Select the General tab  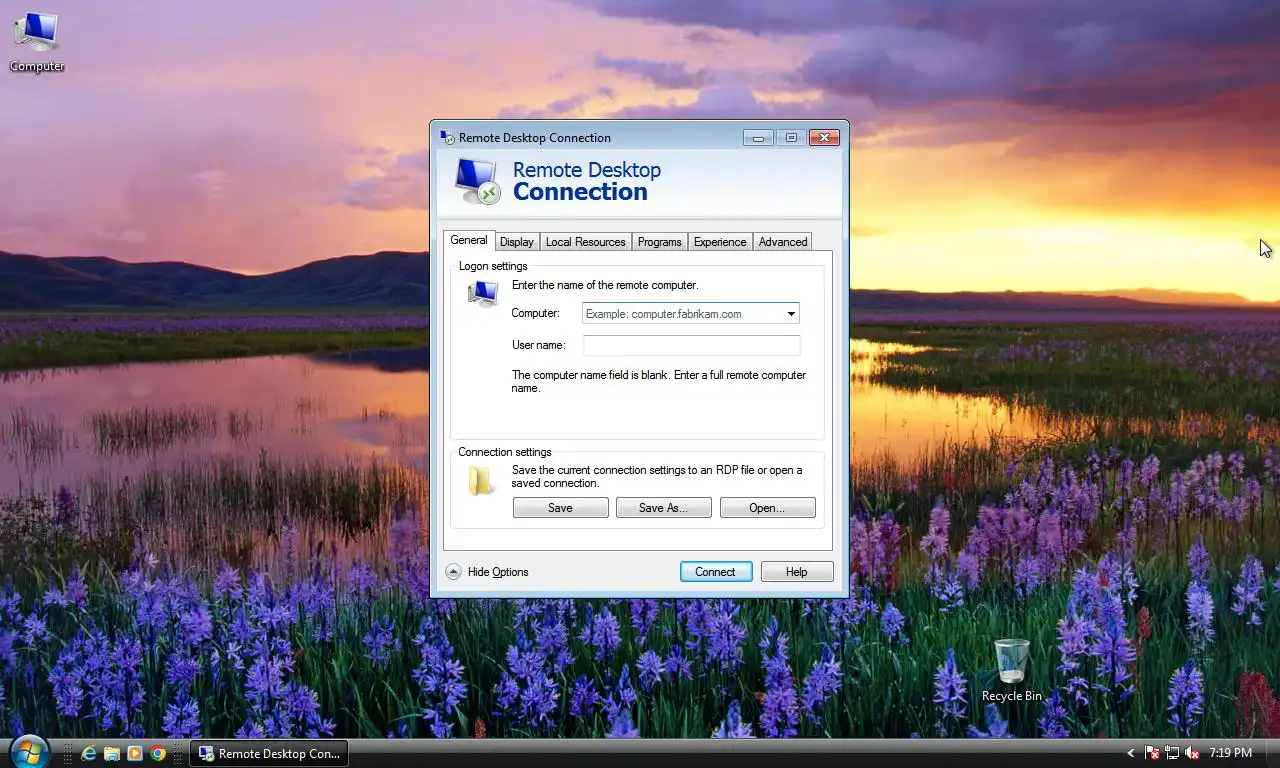469,240
